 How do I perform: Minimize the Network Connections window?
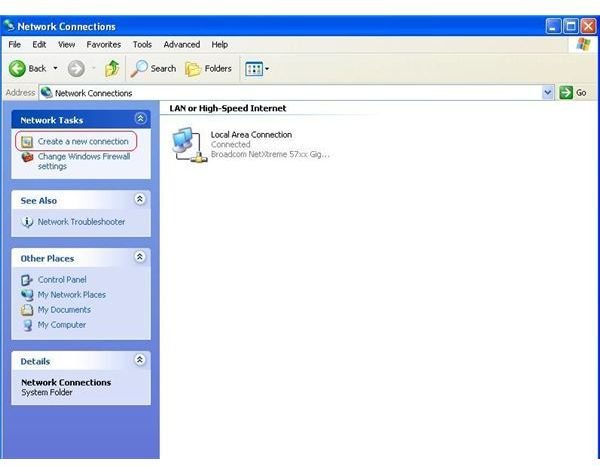553,26
